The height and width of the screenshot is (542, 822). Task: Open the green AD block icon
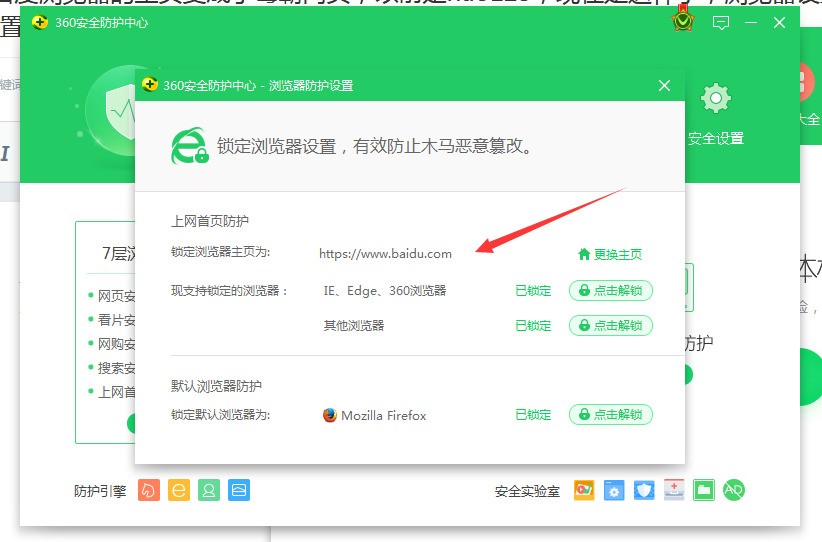(733, 490)
